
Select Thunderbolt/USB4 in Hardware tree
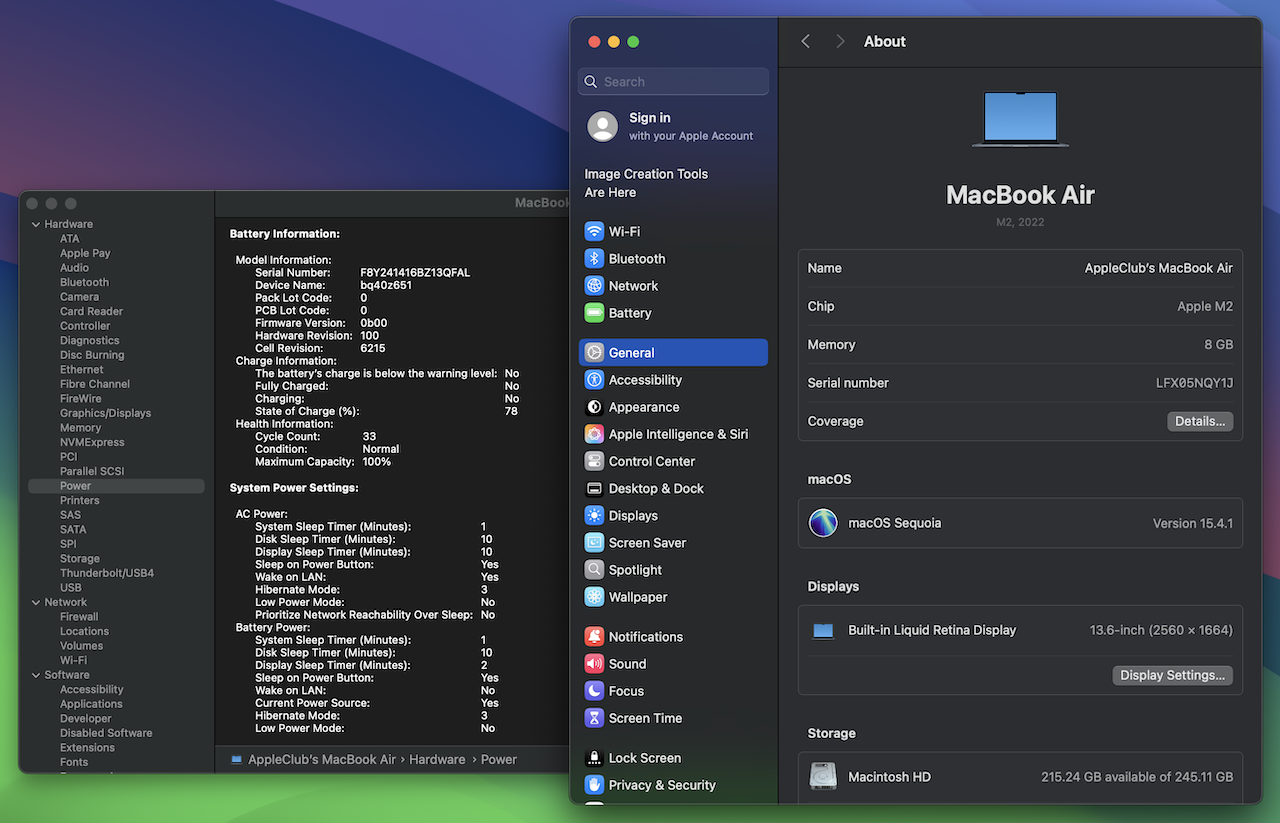pyautogui.click(x=106, y=573)
